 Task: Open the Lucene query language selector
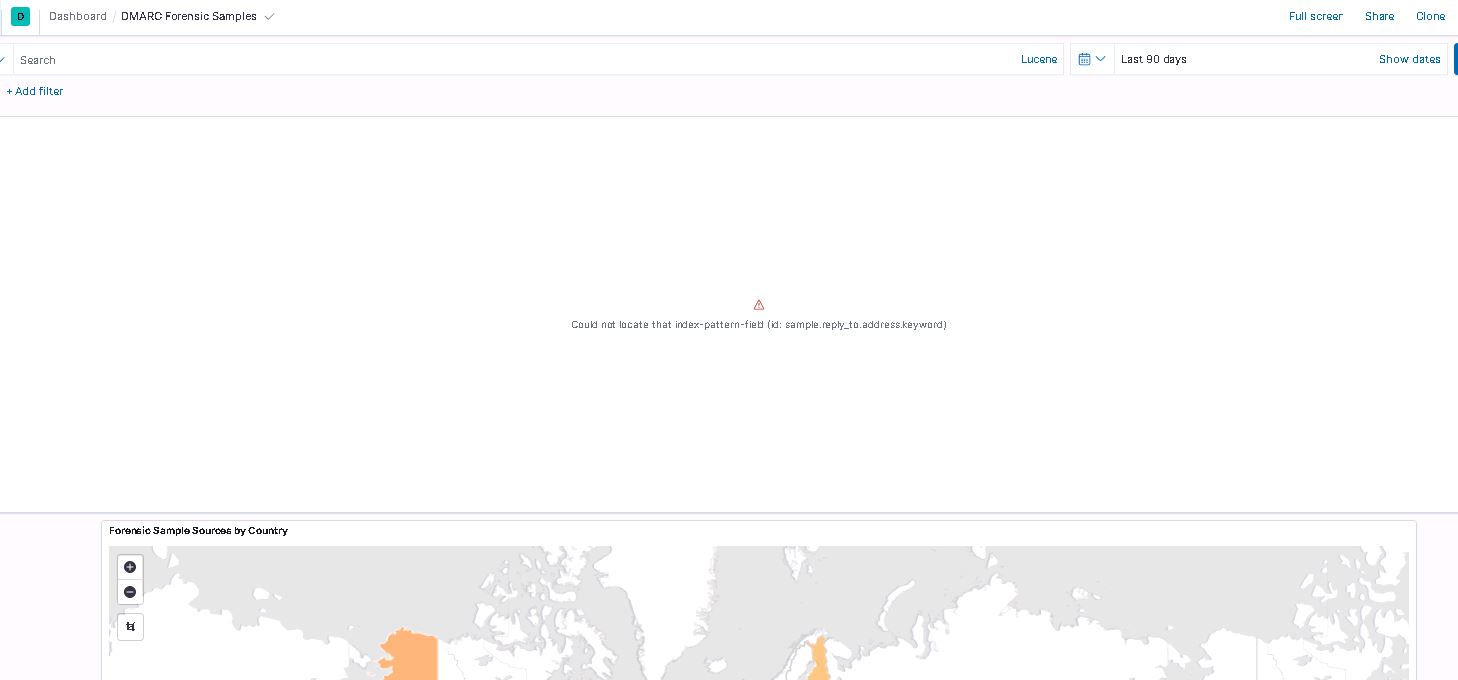pos(1038,59)
